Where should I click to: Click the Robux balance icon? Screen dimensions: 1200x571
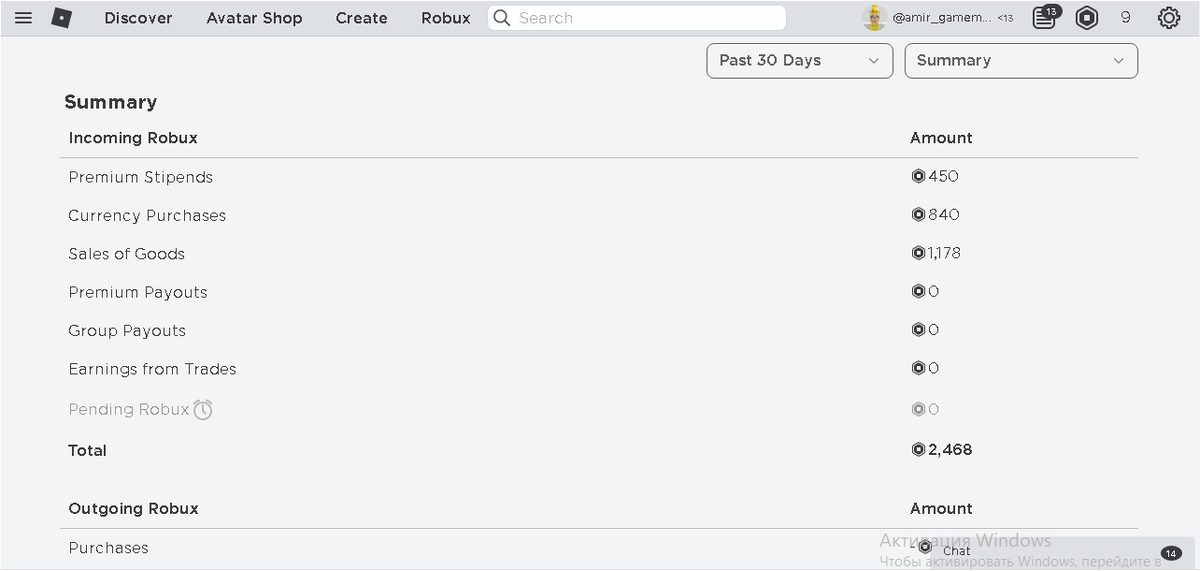[1087, 18]
